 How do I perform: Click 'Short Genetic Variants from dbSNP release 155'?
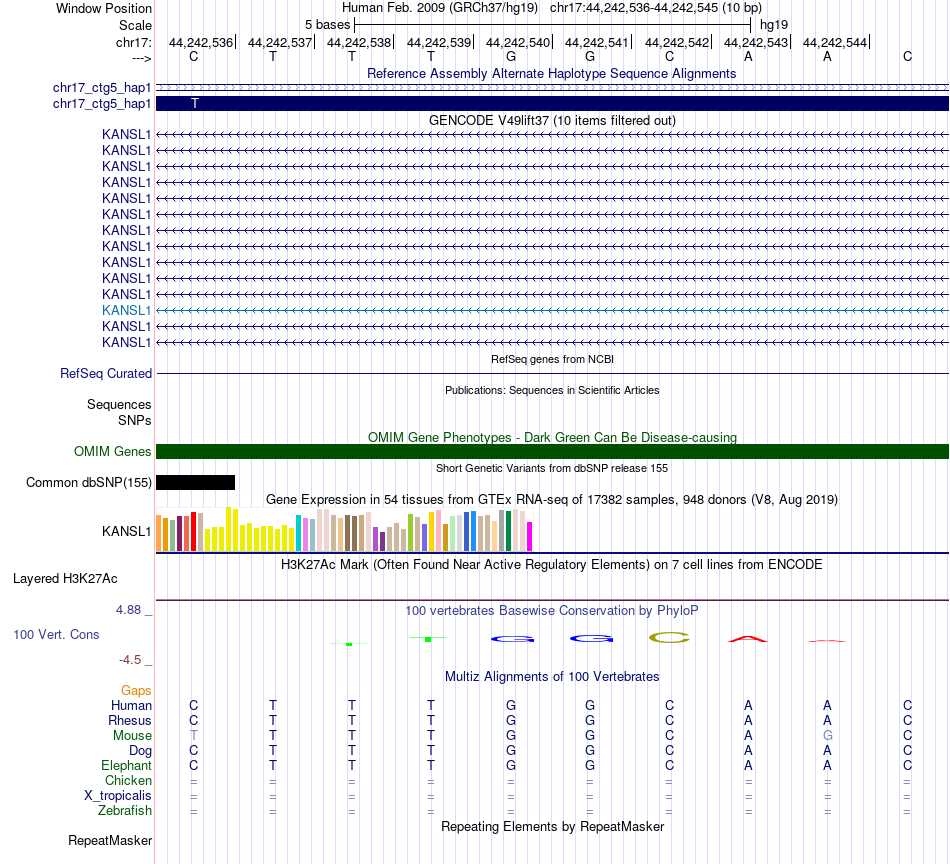point(552,468)
